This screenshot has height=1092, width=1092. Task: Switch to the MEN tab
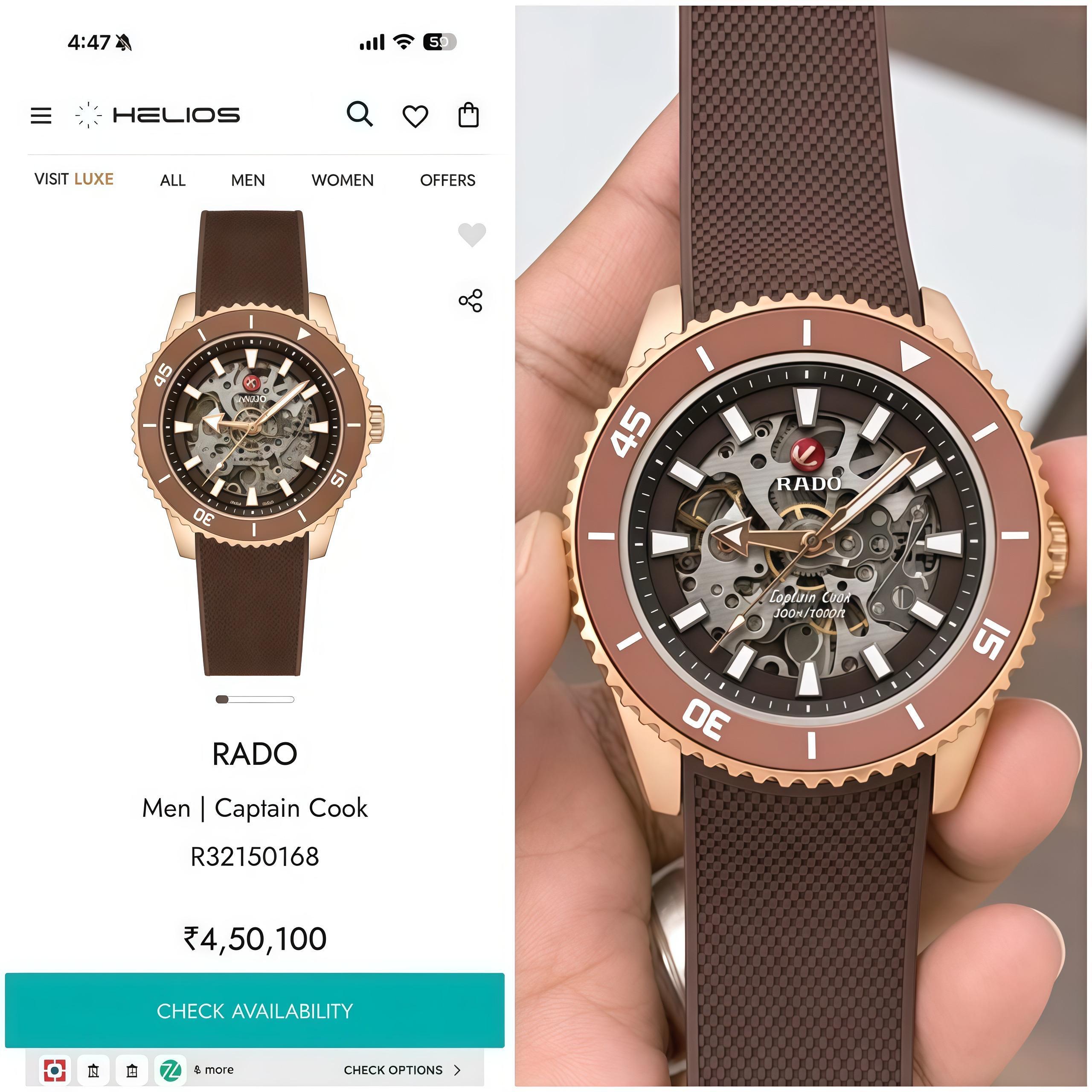247,180
